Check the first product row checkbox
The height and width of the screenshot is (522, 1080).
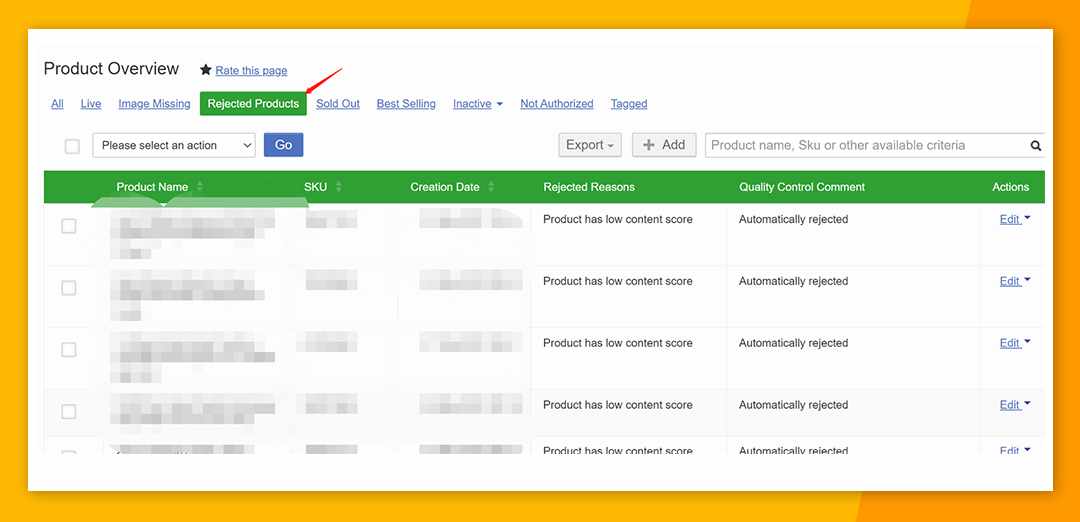(69, 226)
